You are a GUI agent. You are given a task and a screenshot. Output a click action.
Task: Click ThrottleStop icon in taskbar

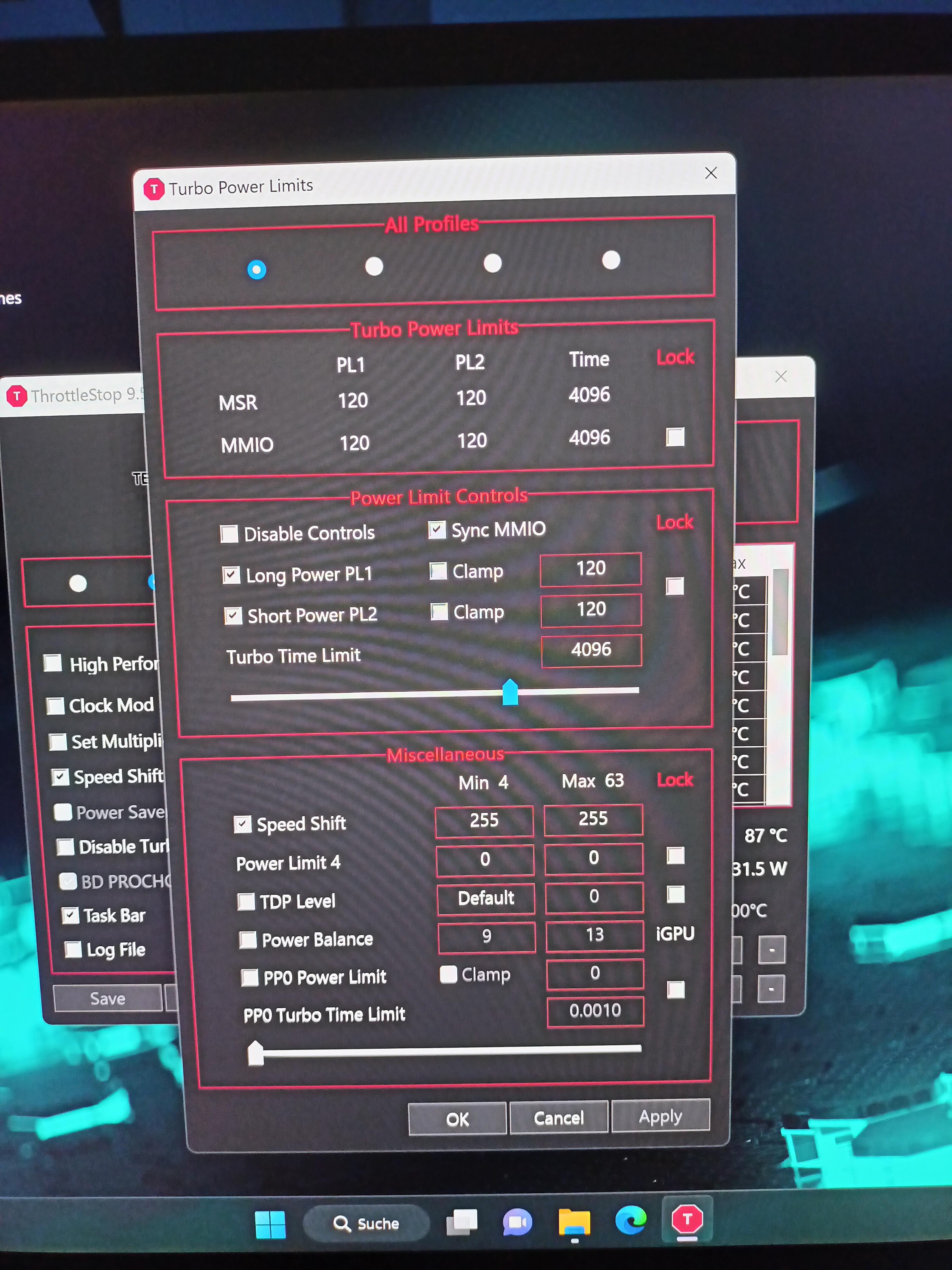coord(687,1219)
